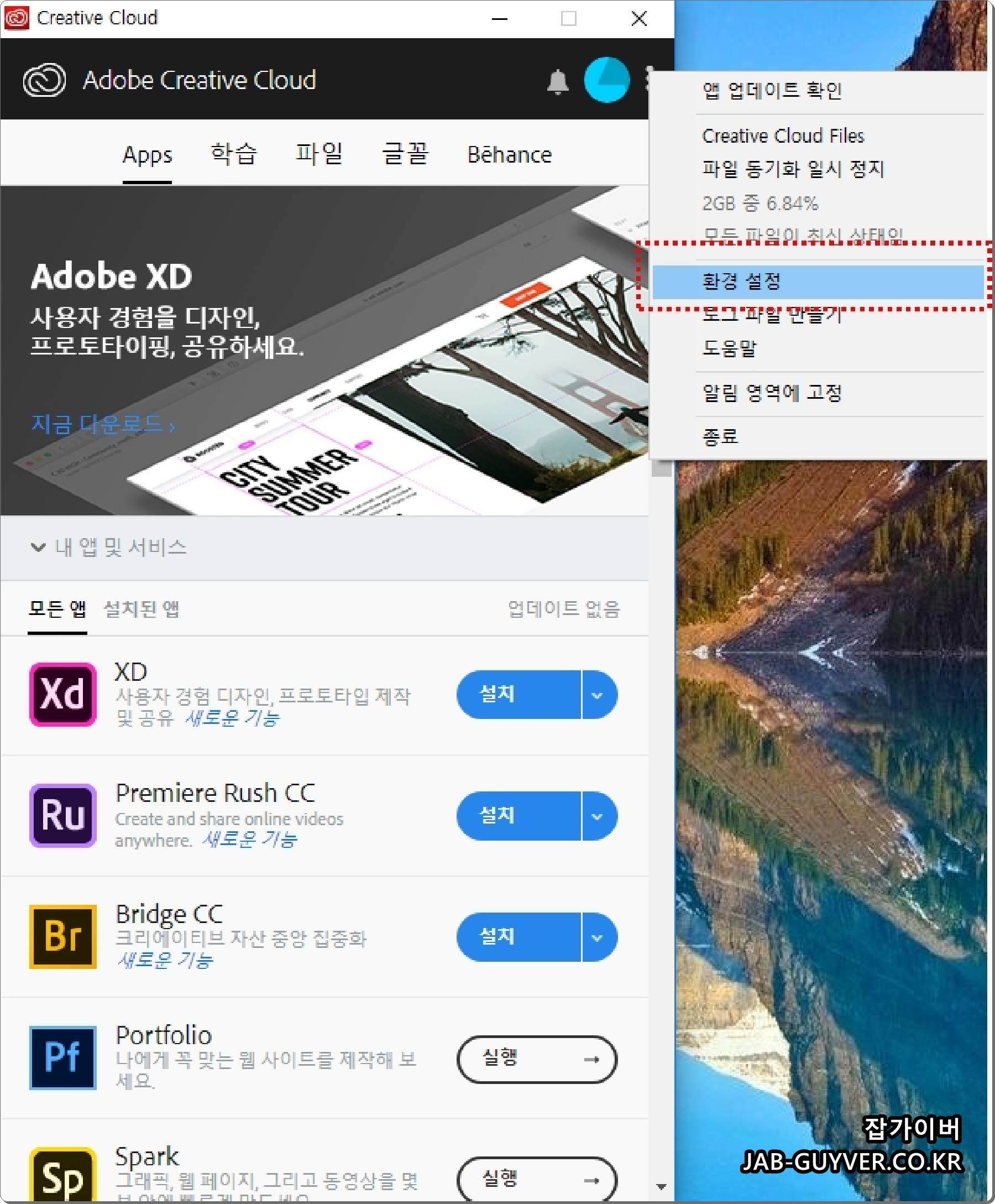The image size is (995, 1204).
Task: Choose 앱 업데이트 확인 from menu
Action: point(817,91)
